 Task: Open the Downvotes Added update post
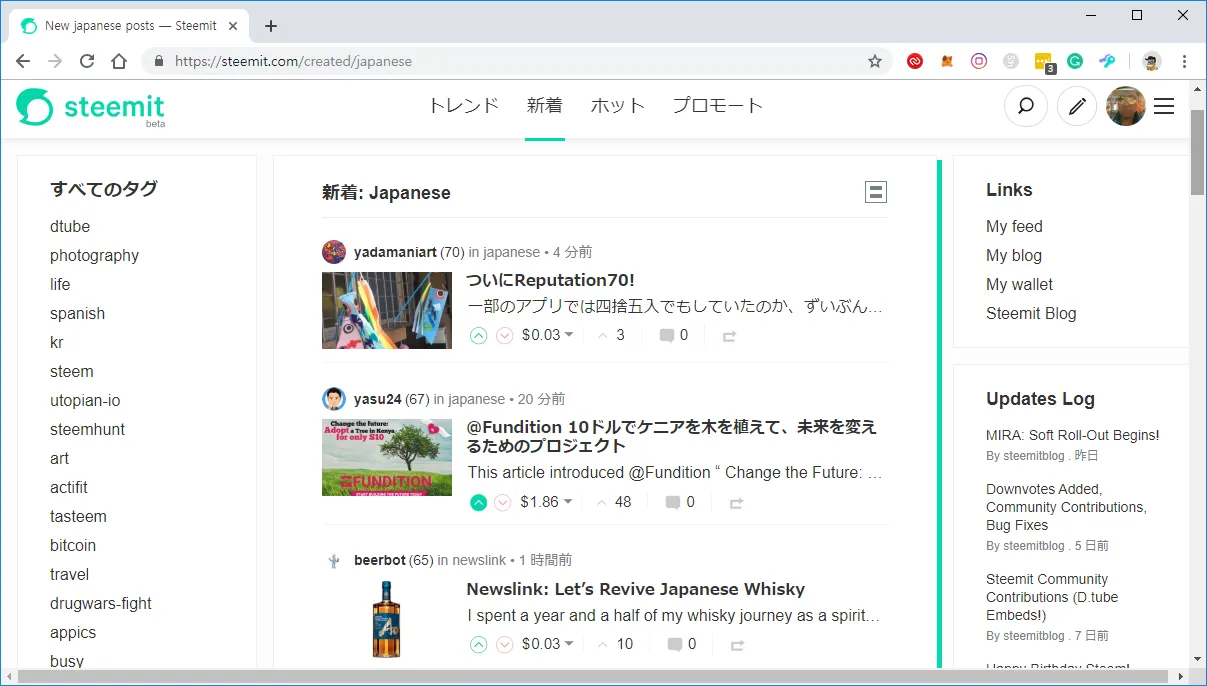click(1066, 507)
